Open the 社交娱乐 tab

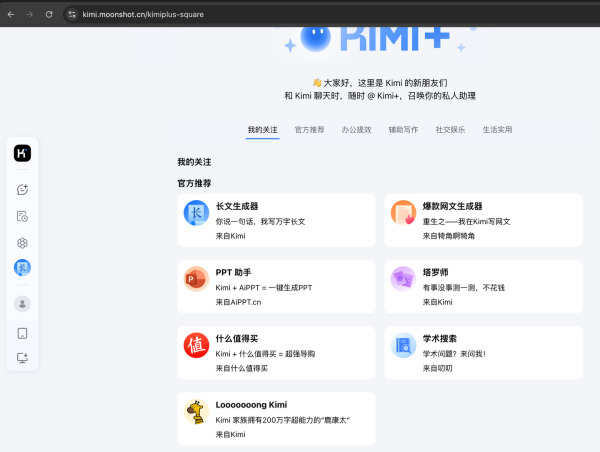coord(450,130)
